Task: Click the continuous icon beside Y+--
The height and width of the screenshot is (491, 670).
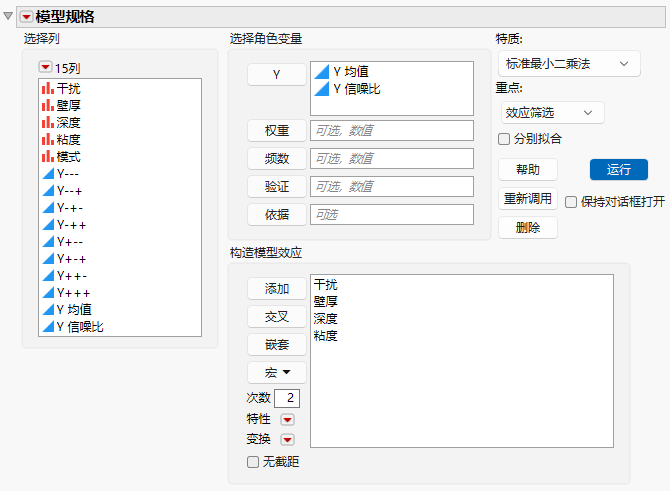Action: pos(48,242)
